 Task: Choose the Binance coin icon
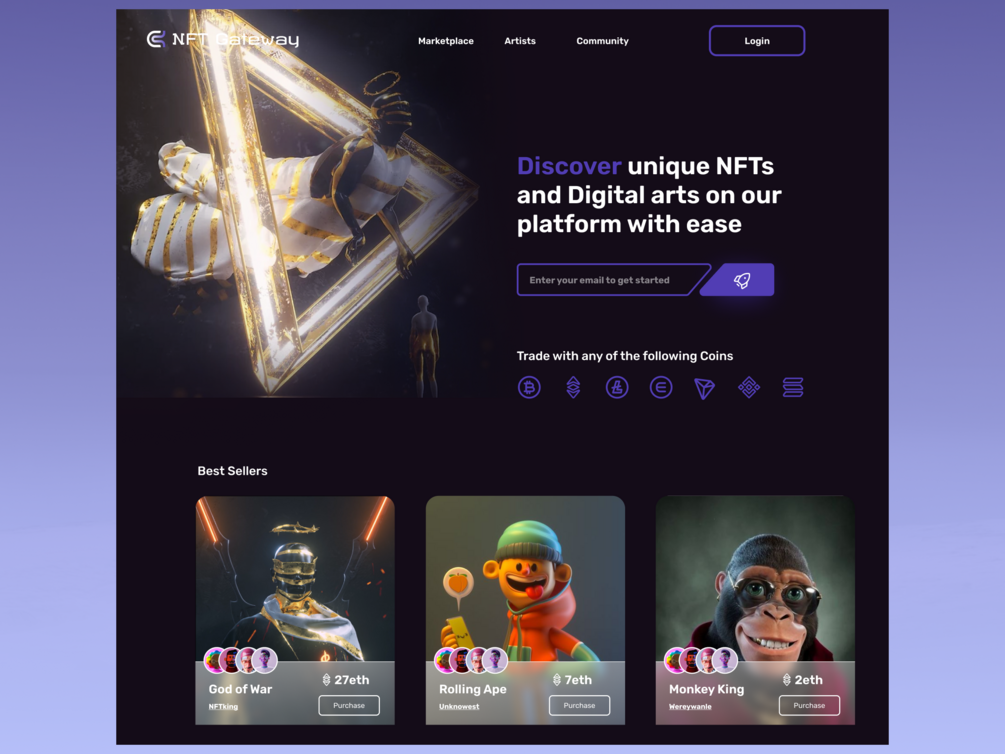[x=749, y=387]
